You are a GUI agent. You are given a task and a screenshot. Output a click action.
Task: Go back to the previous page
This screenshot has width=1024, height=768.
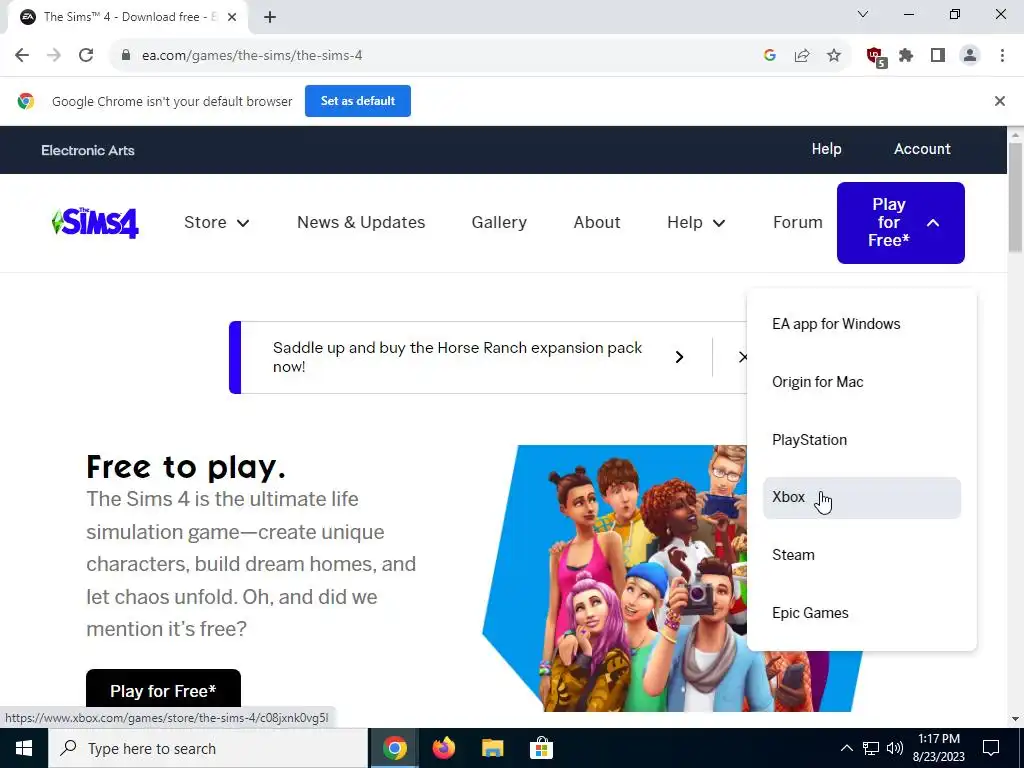pyautogui.click(x=22, y=56)
